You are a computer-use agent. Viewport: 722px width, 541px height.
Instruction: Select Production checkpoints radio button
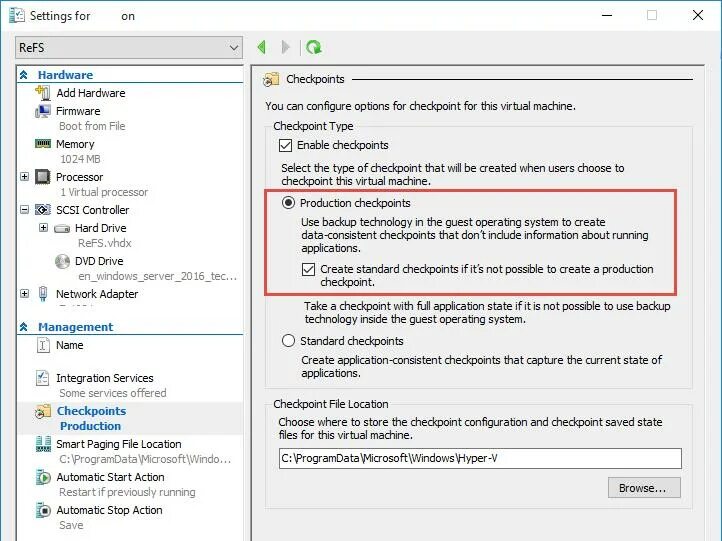(x=288, y=203)
